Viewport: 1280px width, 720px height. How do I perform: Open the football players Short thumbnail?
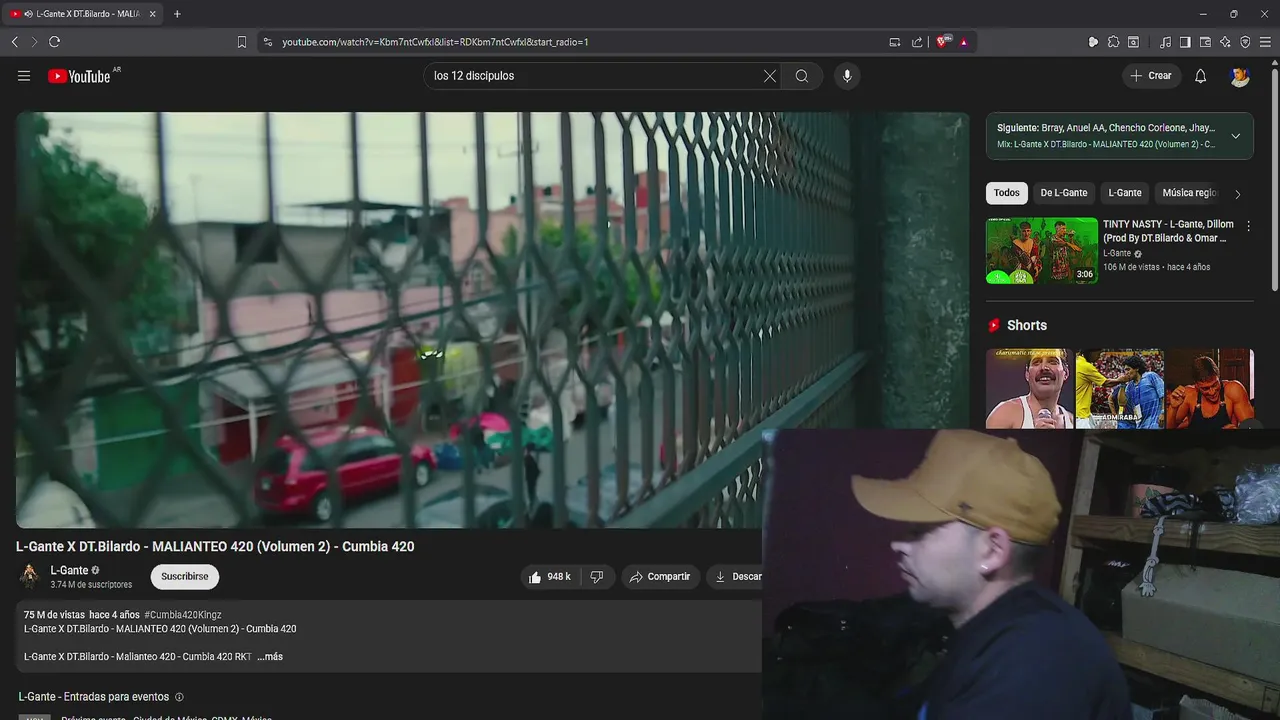tap(1119, 389)
